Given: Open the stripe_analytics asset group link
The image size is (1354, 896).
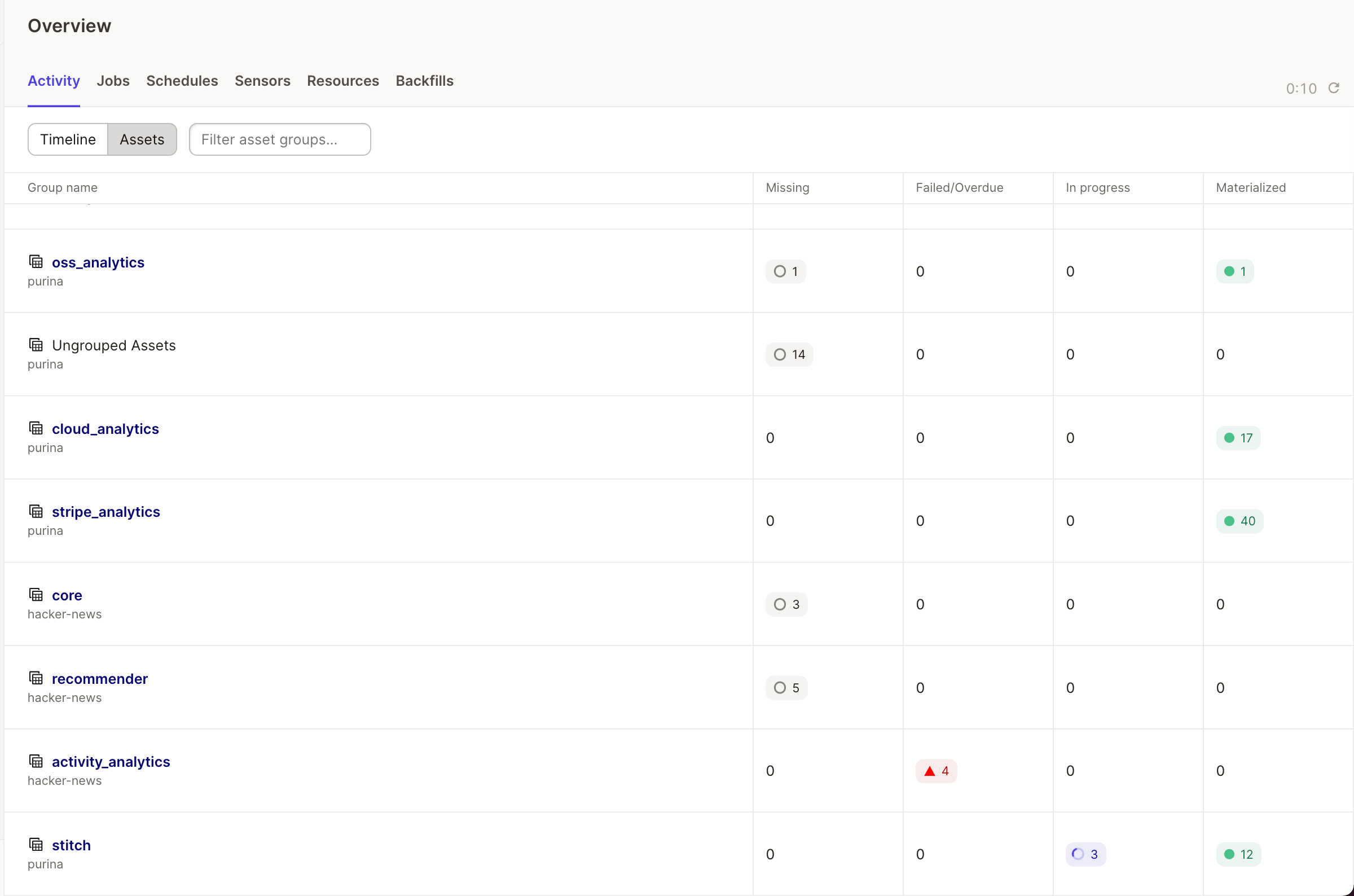Looking at the screenshot, I should click(106, 511).
